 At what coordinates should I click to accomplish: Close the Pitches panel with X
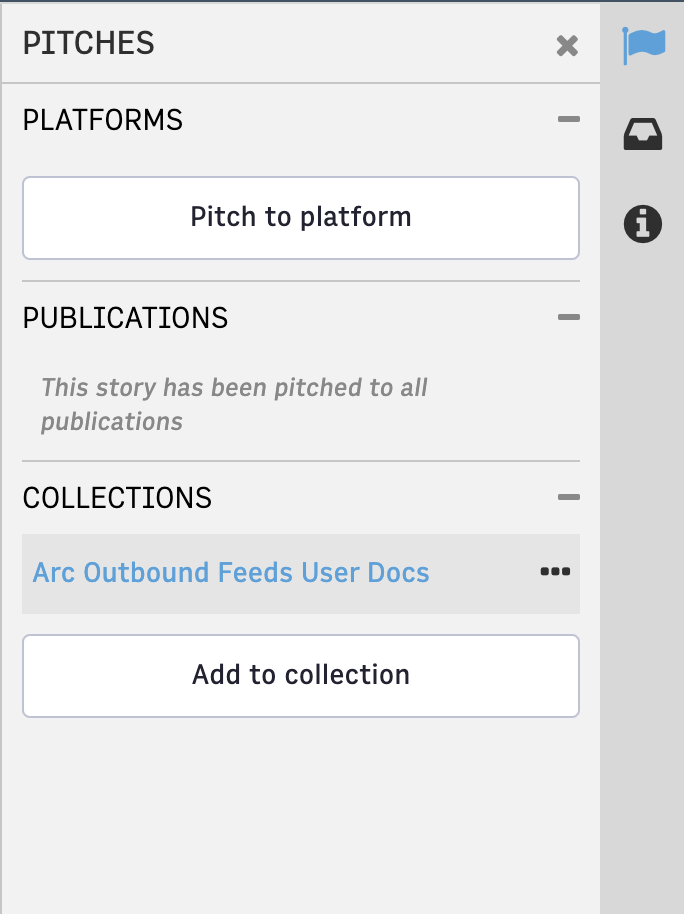pyautogui.click(x=567, y=45)
